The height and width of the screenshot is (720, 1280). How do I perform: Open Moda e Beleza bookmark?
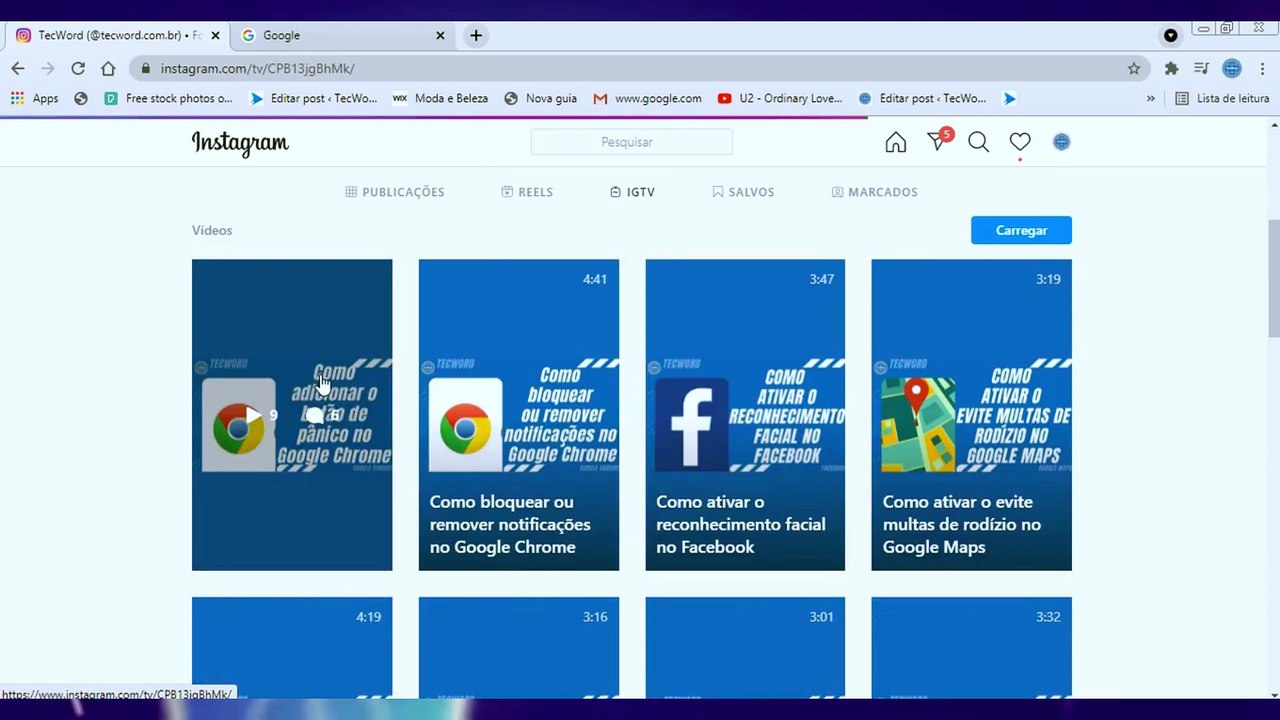[440, 98]
